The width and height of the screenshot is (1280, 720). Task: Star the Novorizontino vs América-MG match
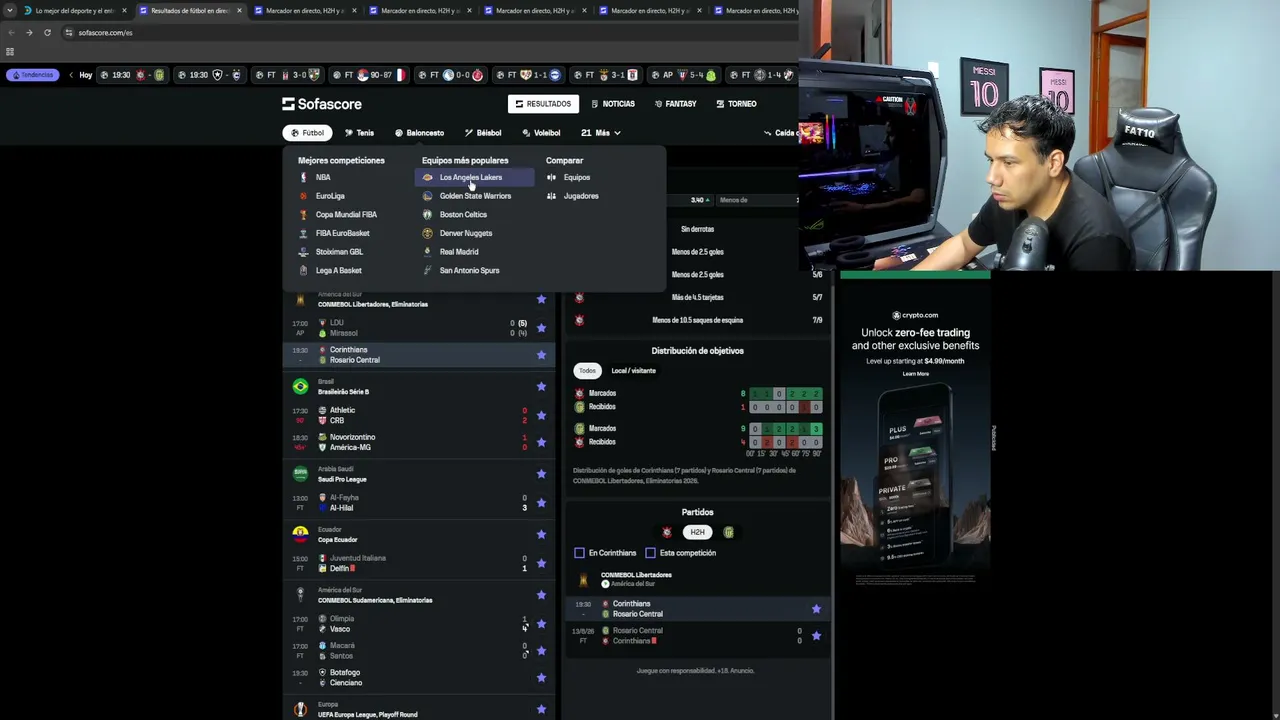pos(541,442)
